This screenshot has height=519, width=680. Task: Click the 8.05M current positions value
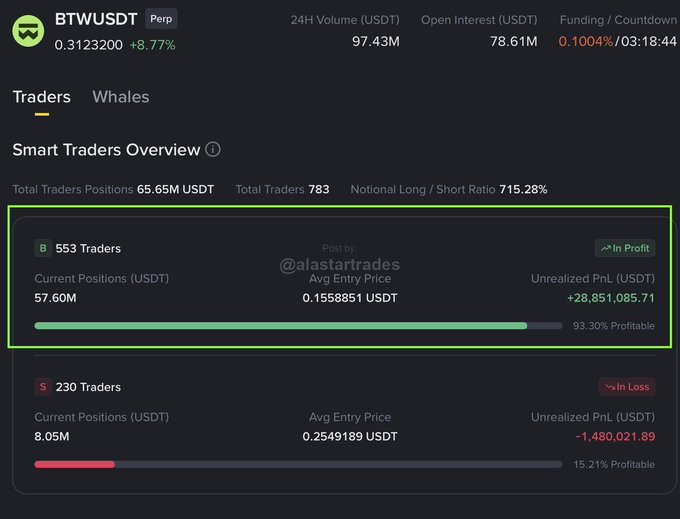tap(52, 436)
